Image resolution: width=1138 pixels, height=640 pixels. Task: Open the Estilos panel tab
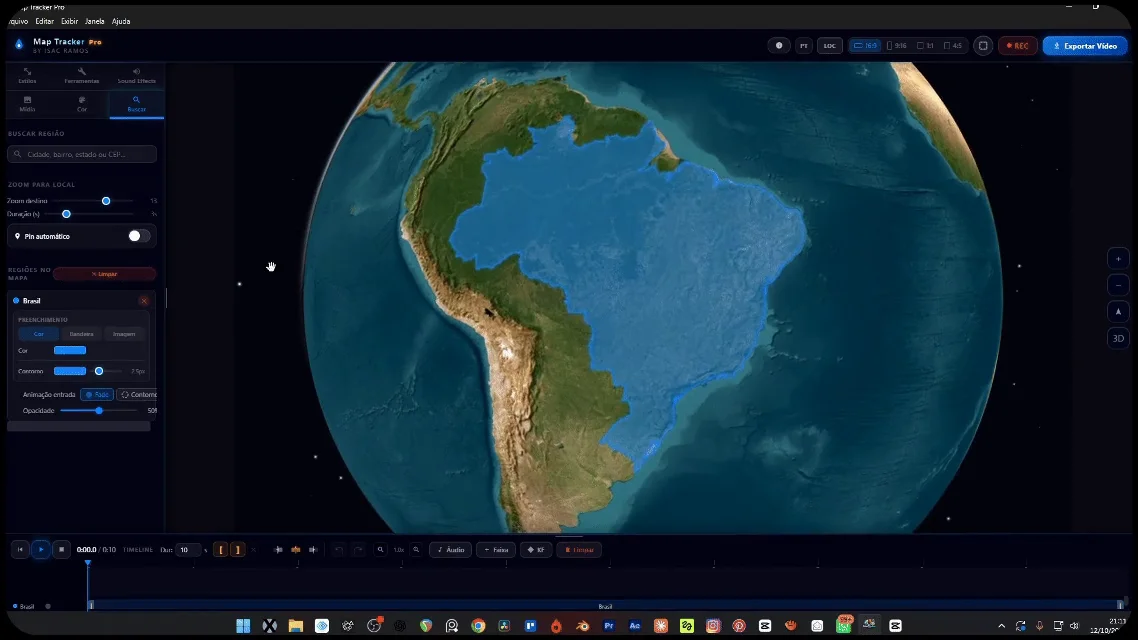[x=28, y=75]
